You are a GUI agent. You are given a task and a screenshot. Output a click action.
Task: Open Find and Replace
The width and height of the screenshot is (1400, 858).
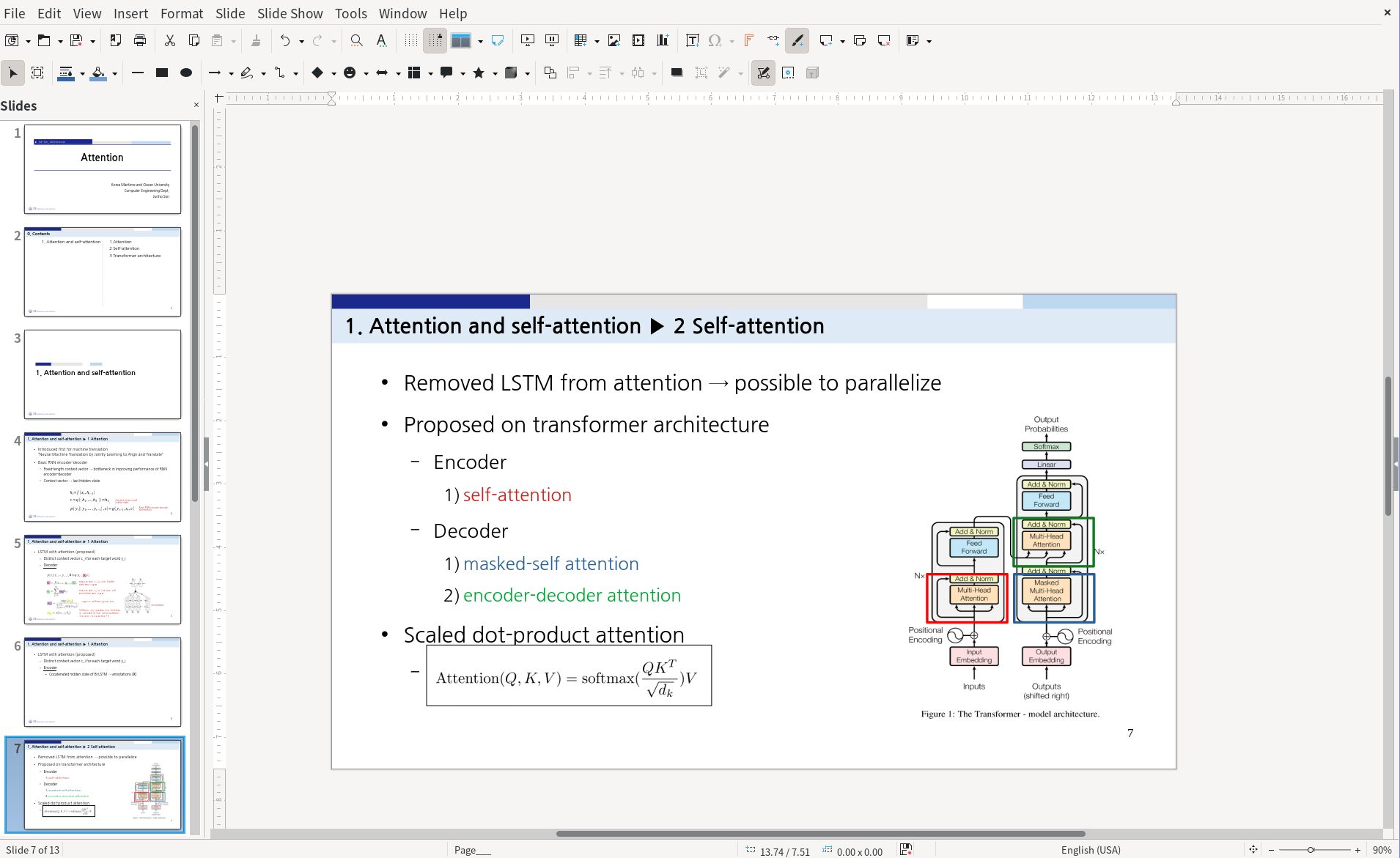(355, 40)
